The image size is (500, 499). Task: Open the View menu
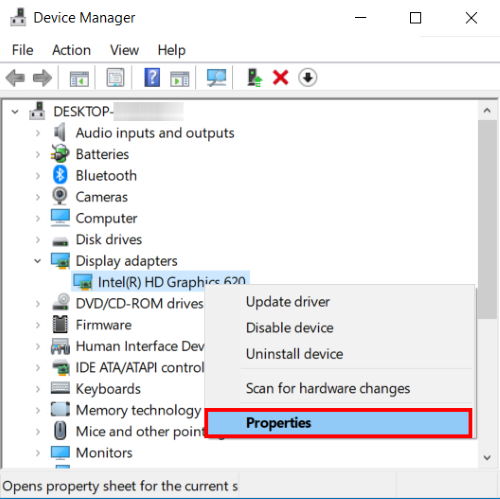click(x=124, y=50)
